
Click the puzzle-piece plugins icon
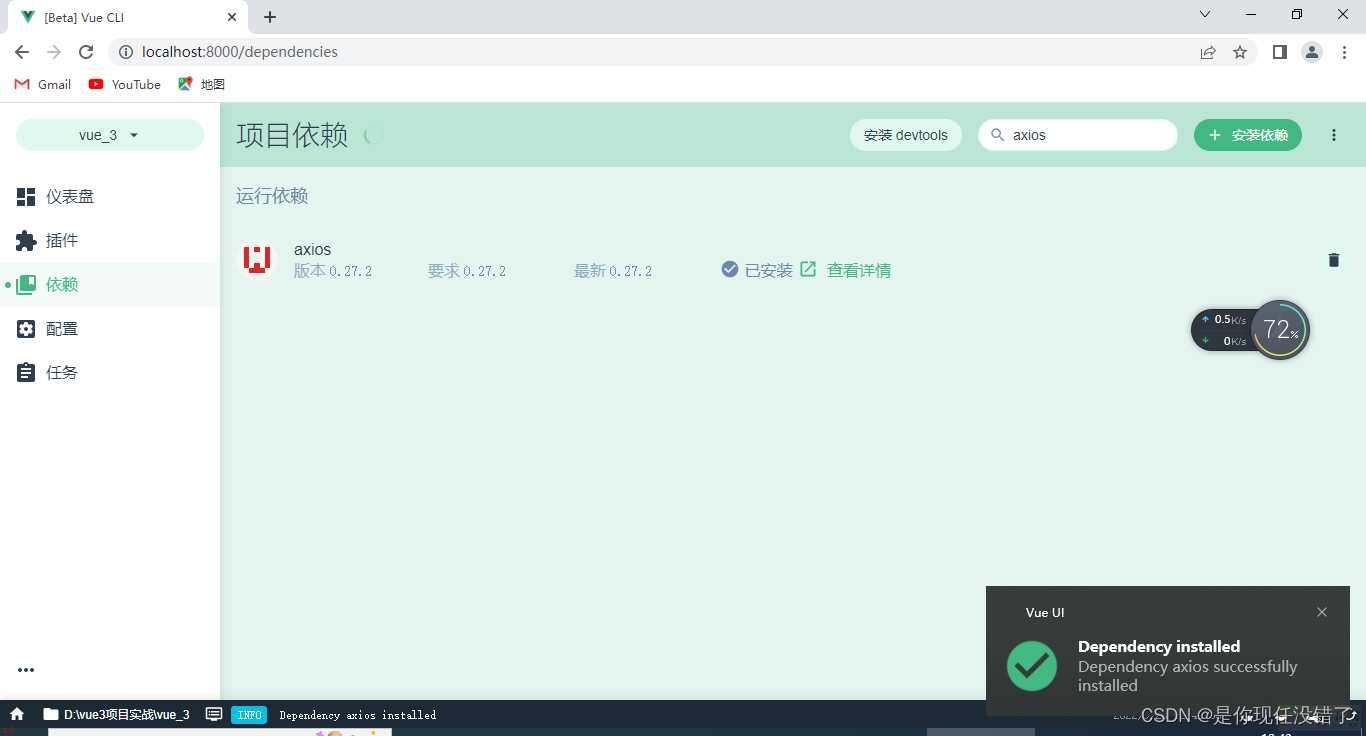26,241
